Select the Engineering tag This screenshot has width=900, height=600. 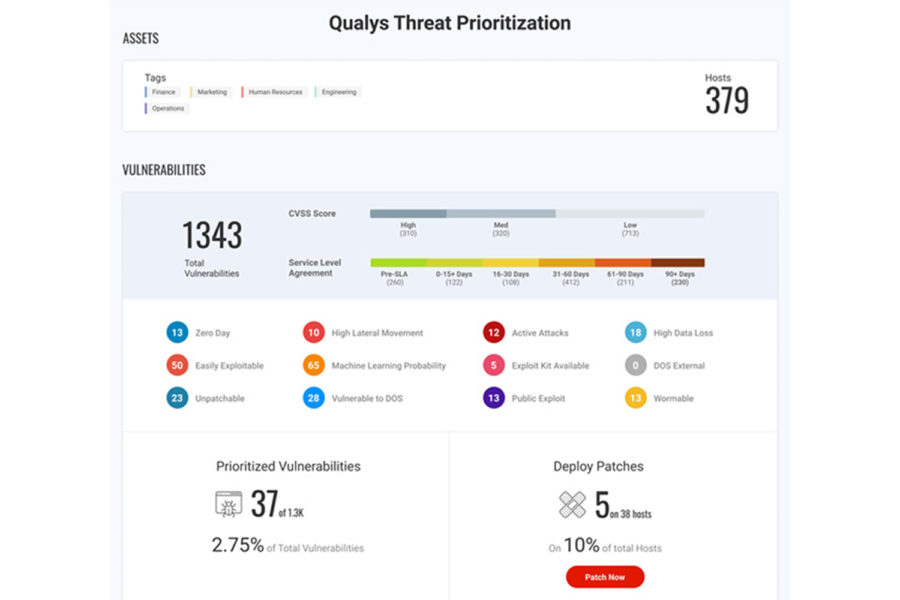(338, 92)
